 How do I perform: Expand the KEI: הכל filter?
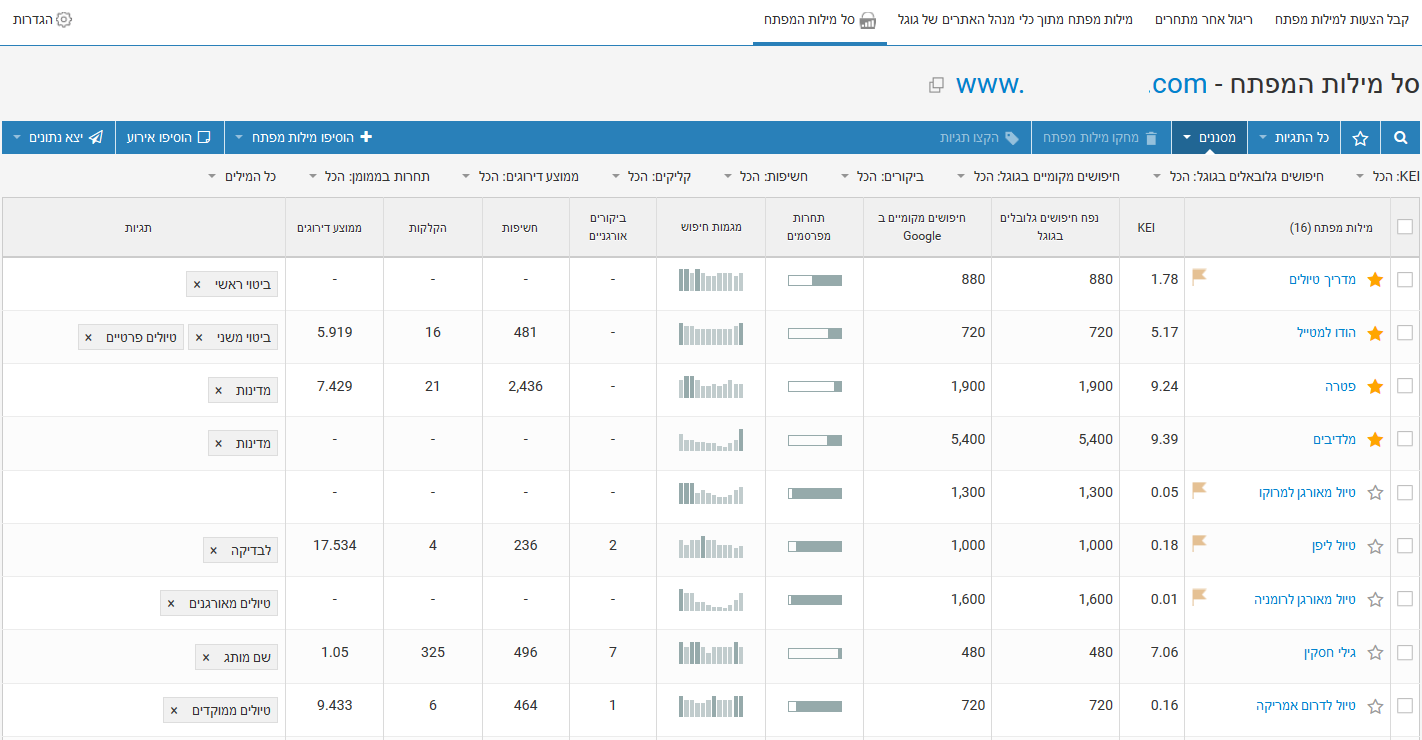[x=1389, y=176]
